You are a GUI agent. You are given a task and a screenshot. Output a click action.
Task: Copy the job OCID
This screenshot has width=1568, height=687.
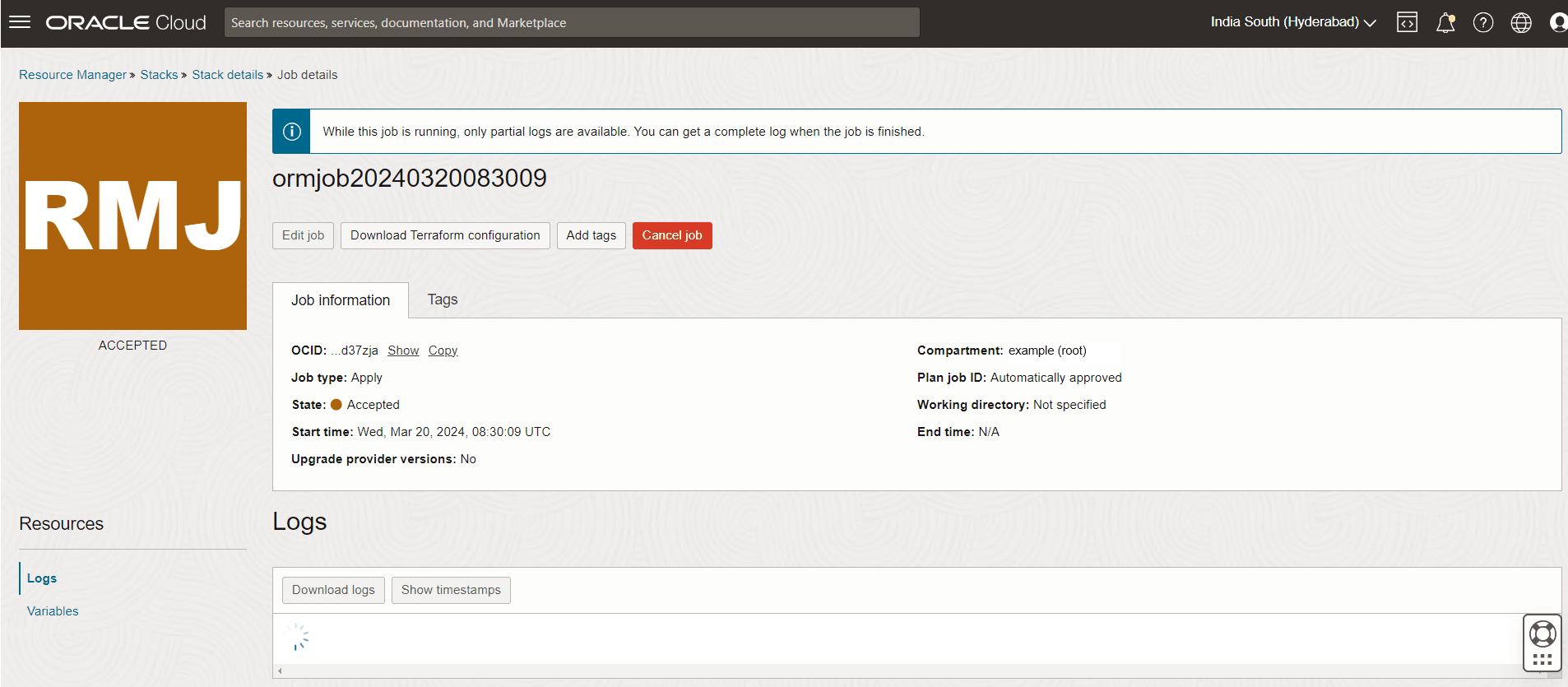click(443, 350)
